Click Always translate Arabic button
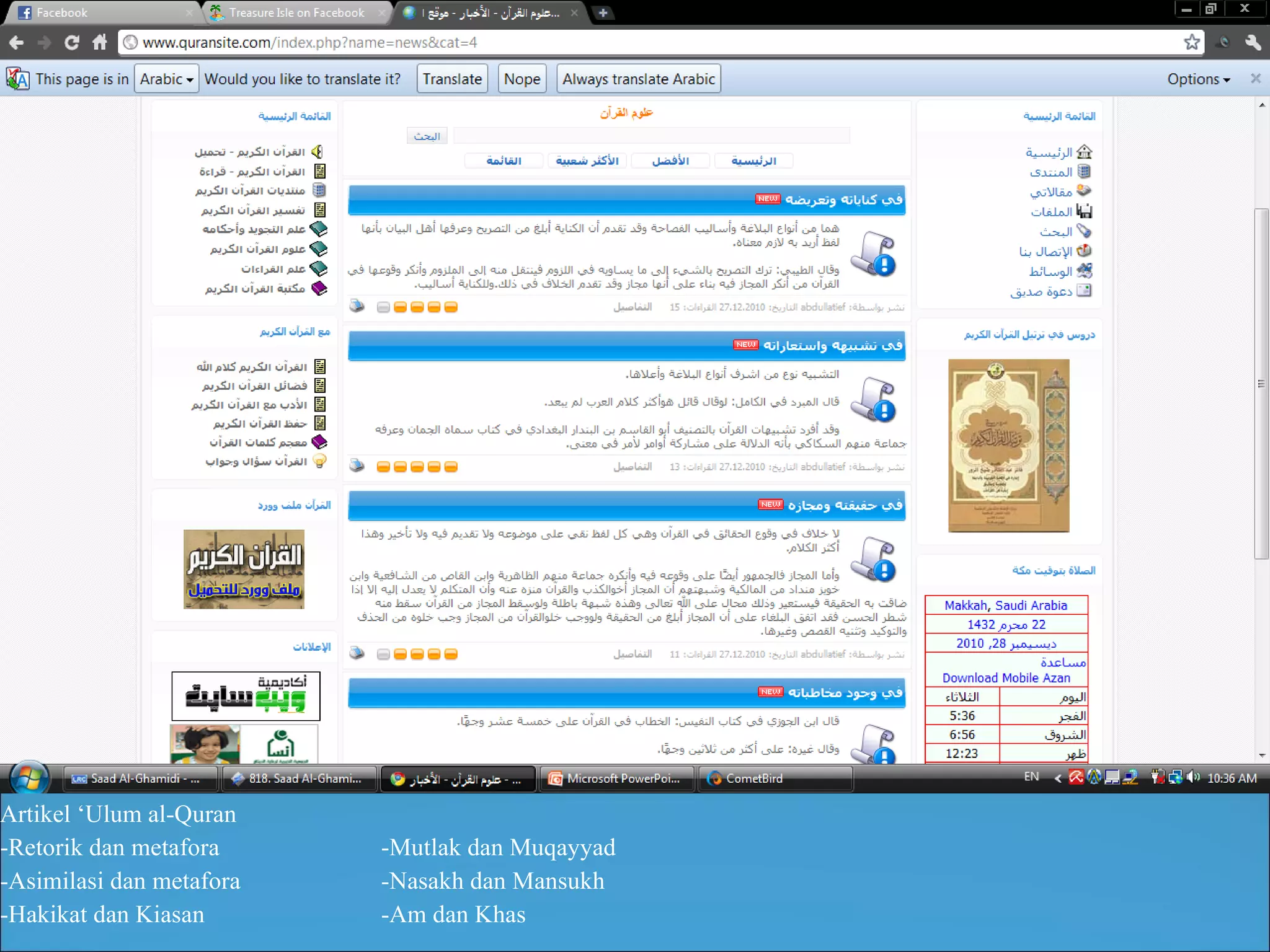 point(638,79)
